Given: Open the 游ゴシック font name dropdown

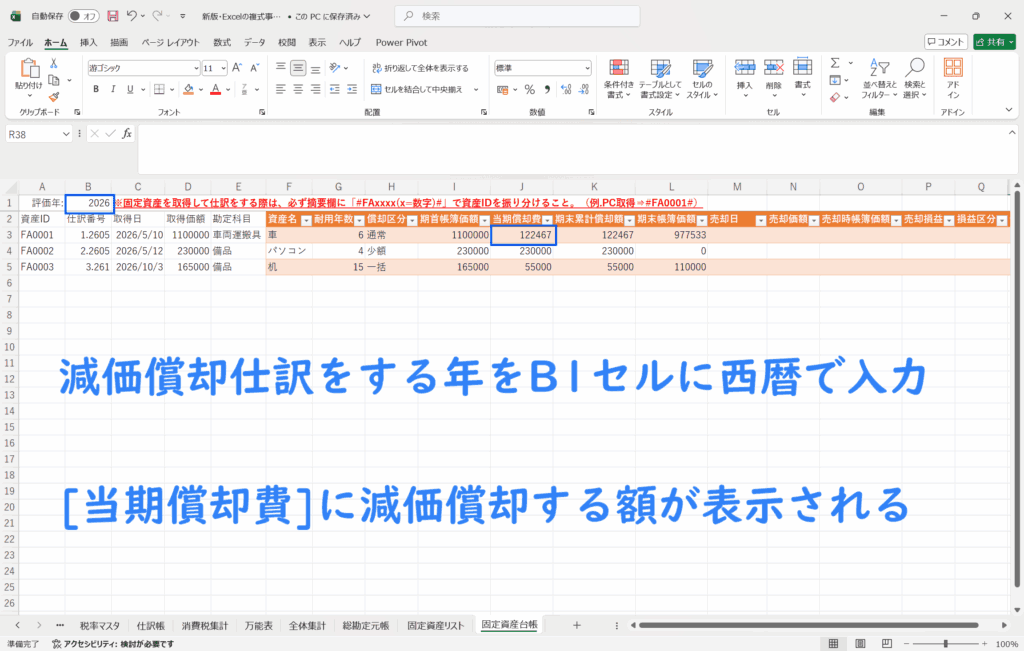Looking at the screenshot, I should tap(195, 68).
